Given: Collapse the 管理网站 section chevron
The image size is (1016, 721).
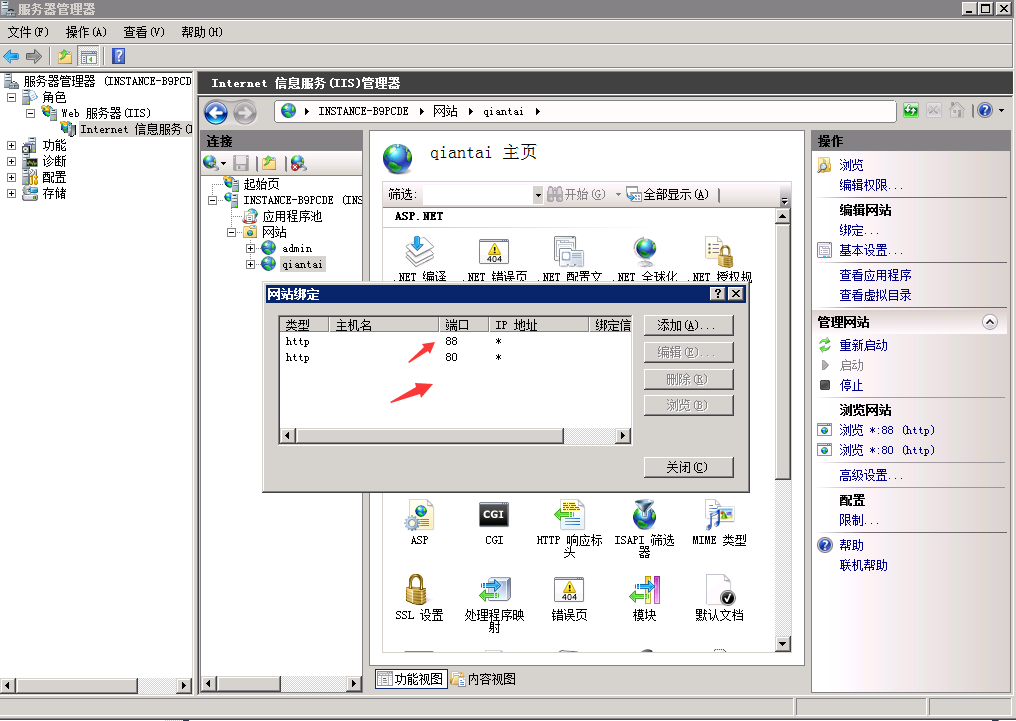Looking at the screenshot, I should coord(990,322).
